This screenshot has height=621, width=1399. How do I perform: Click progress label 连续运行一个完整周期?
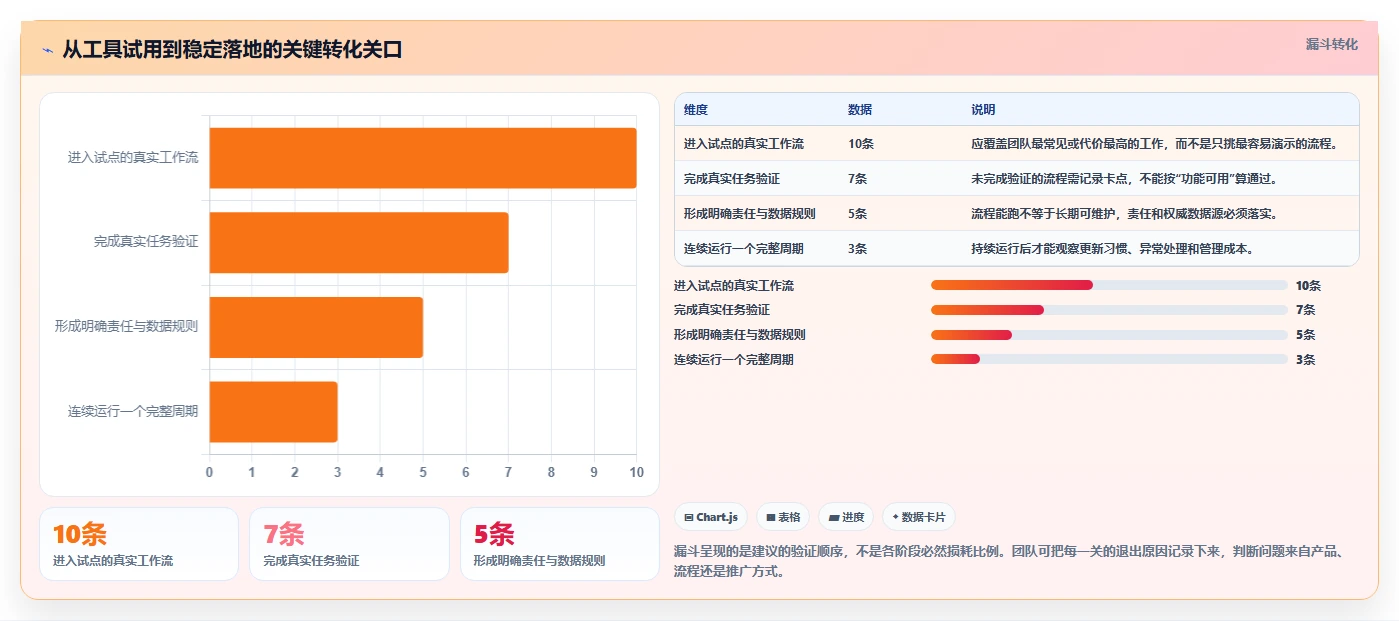734,360
